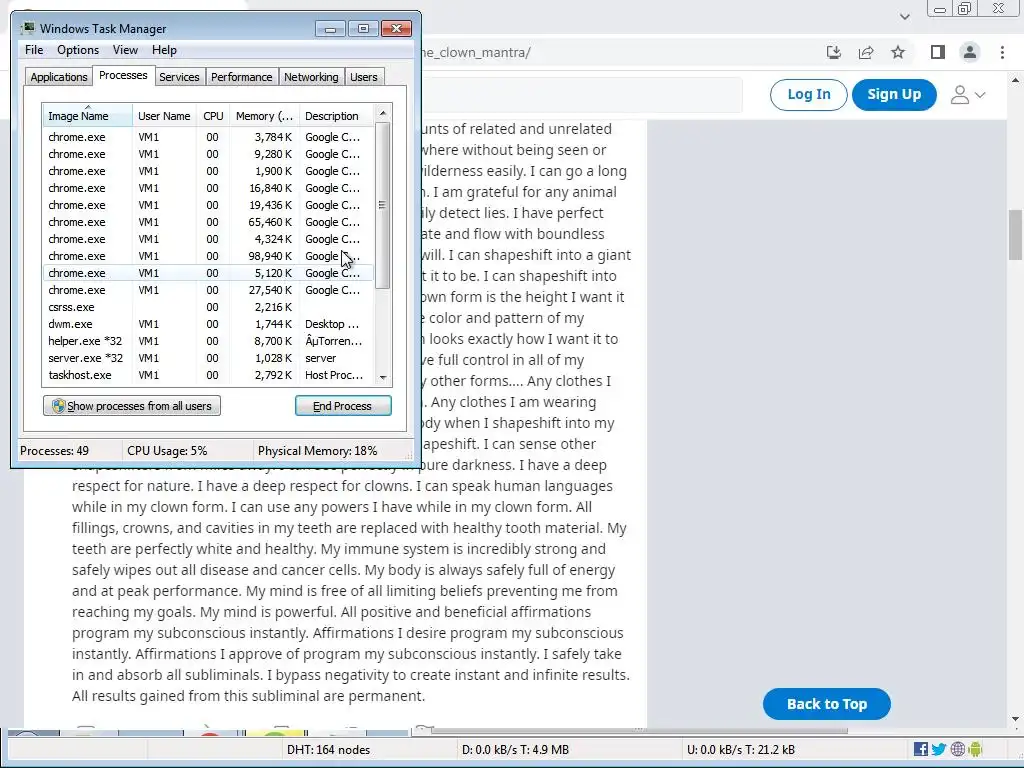Open the Chrome three-dot menu

coord(1002,52)
